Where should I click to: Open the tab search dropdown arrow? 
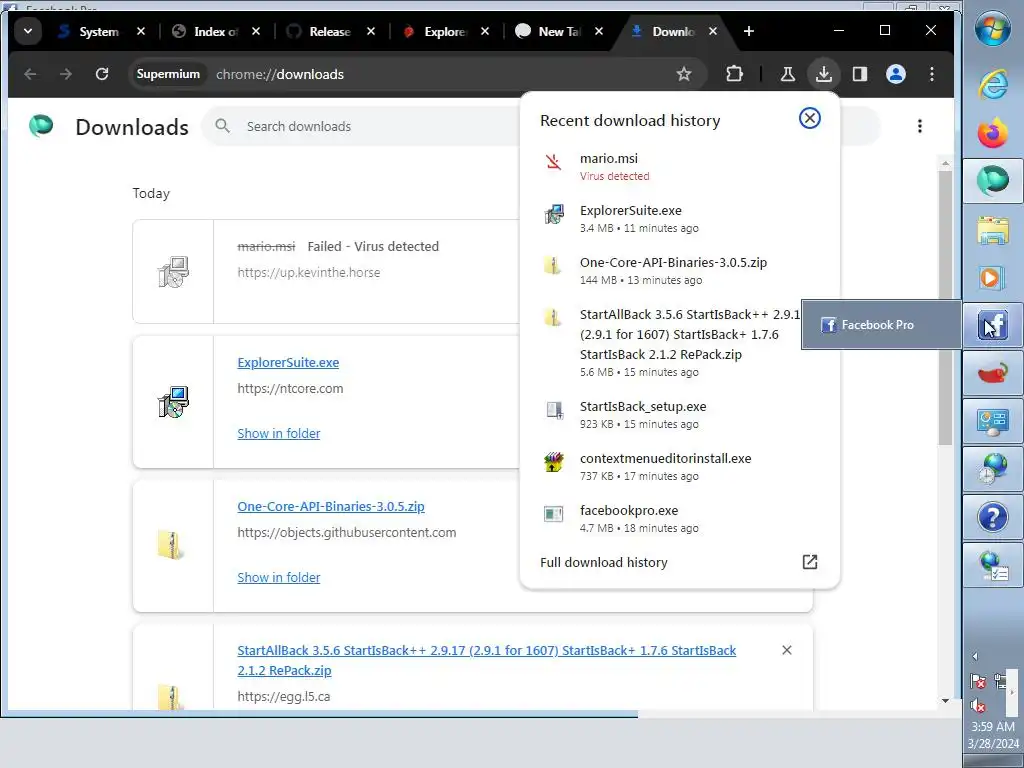tap(27, 31)
